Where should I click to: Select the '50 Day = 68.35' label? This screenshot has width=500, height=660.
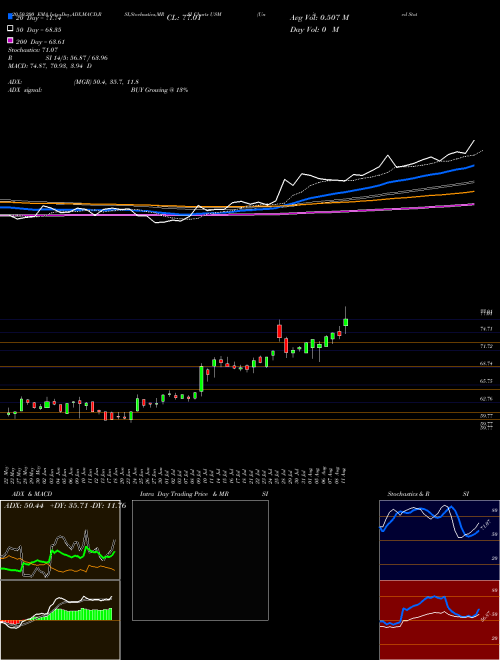39,30
